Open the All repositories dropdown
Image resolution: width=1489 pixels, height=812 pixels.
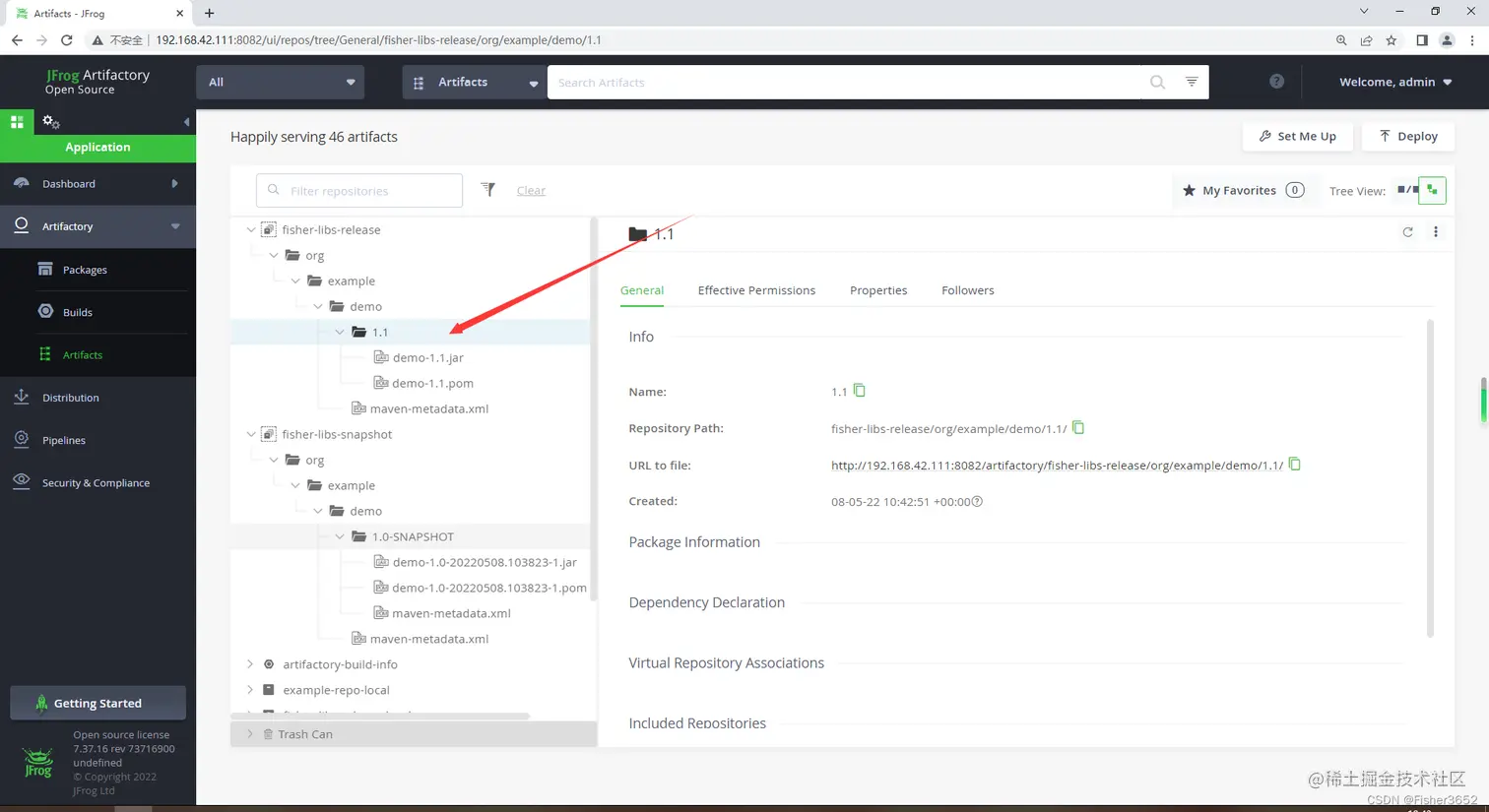click(281, 82)
